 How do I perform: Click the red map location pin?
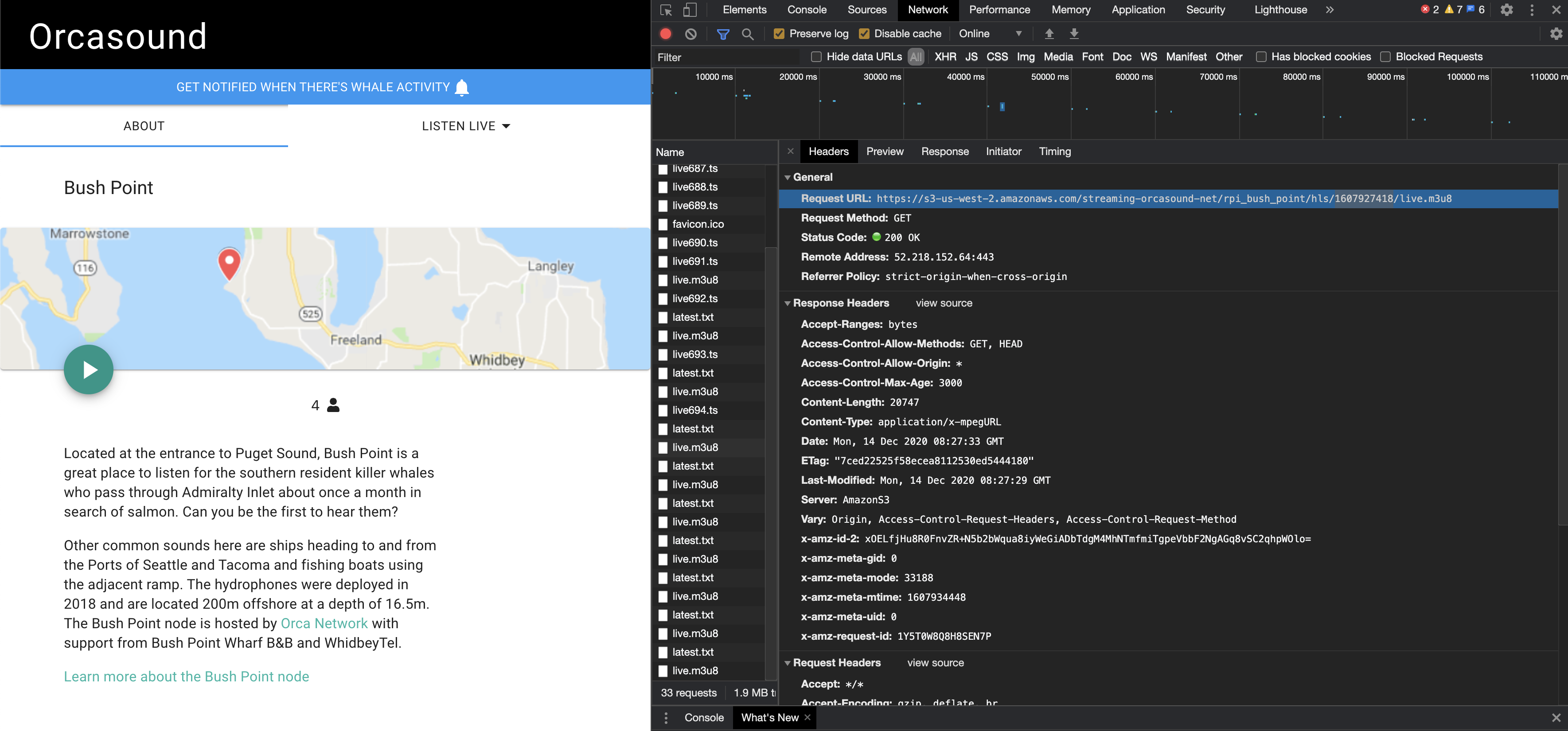tap(230, 264)
